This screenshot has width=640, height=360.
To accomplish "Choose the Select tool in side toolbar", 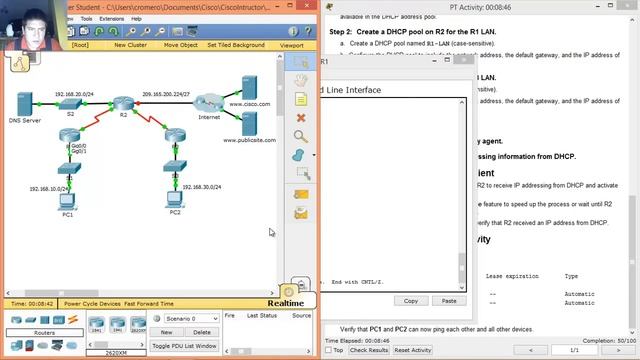I will (x=301, y=62).
